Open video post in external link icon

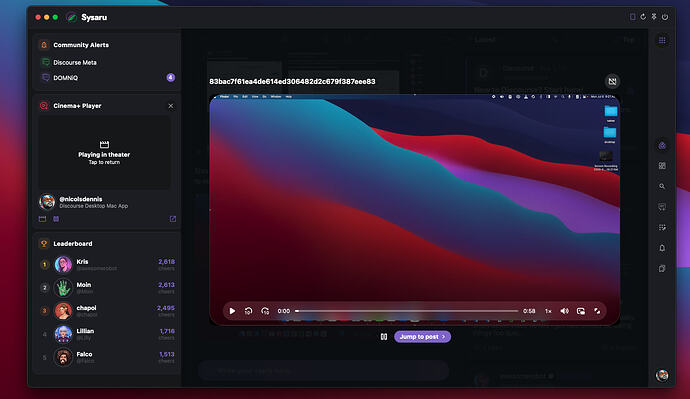[x=172, y=219]
